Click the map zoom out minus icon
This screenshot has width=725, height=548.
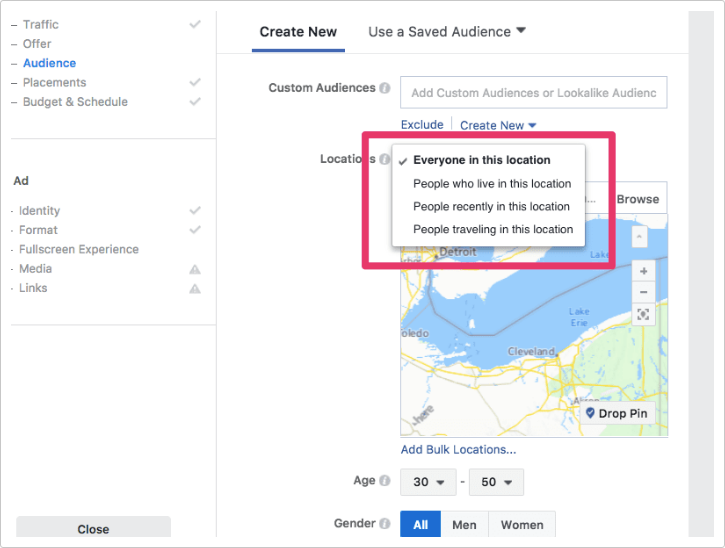click(643, 292)
